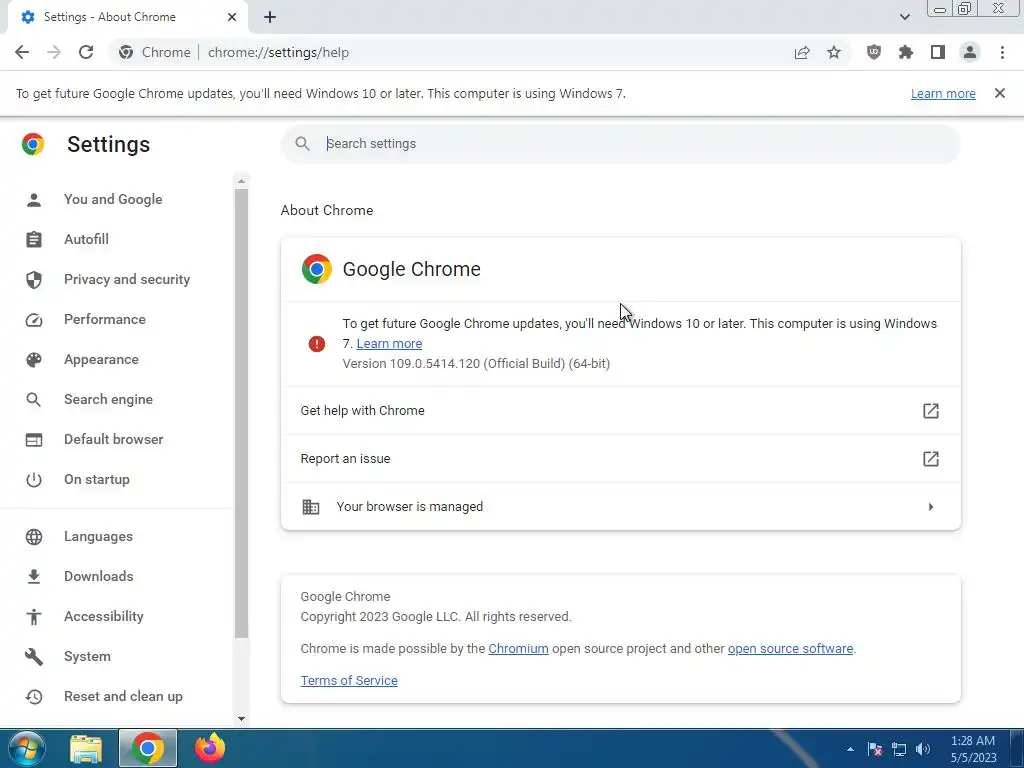Click the red error icon beside version text

pos(317,344)
